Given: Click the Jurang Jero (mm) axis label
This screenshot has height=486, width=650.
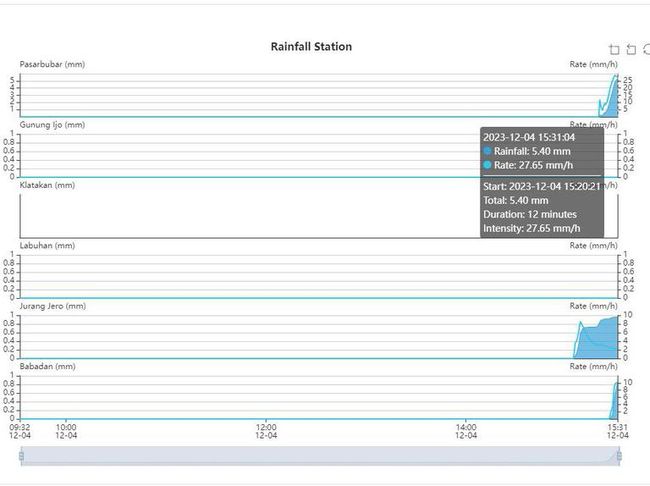Looking at the screenshot, I should coord(53,306).
